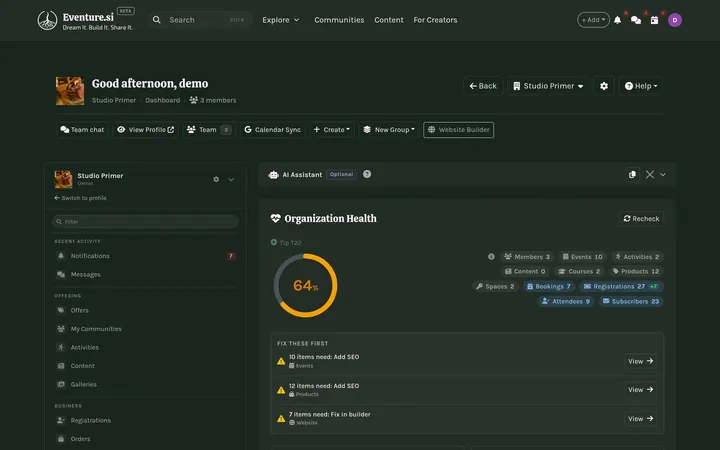The height and width of the screenshot is (450, 720).
Task: Open the notifications bell in top bar
Action: pos(618,20)
